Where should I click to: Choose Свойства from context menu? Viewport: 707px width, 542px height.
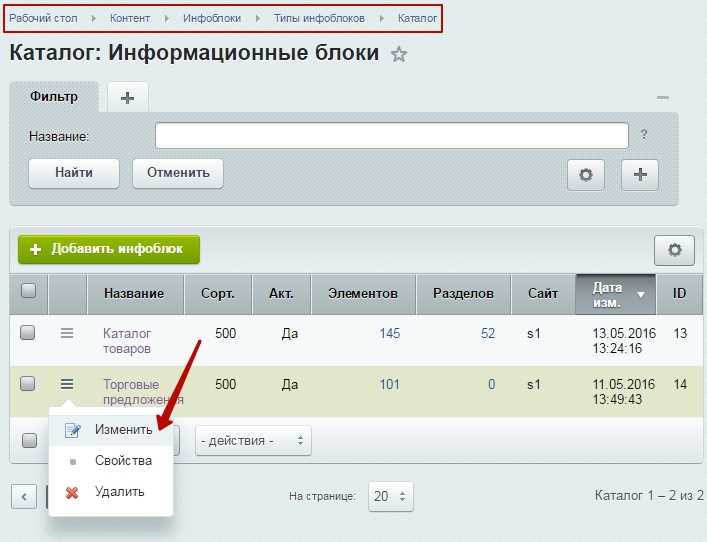click(111, 461)
